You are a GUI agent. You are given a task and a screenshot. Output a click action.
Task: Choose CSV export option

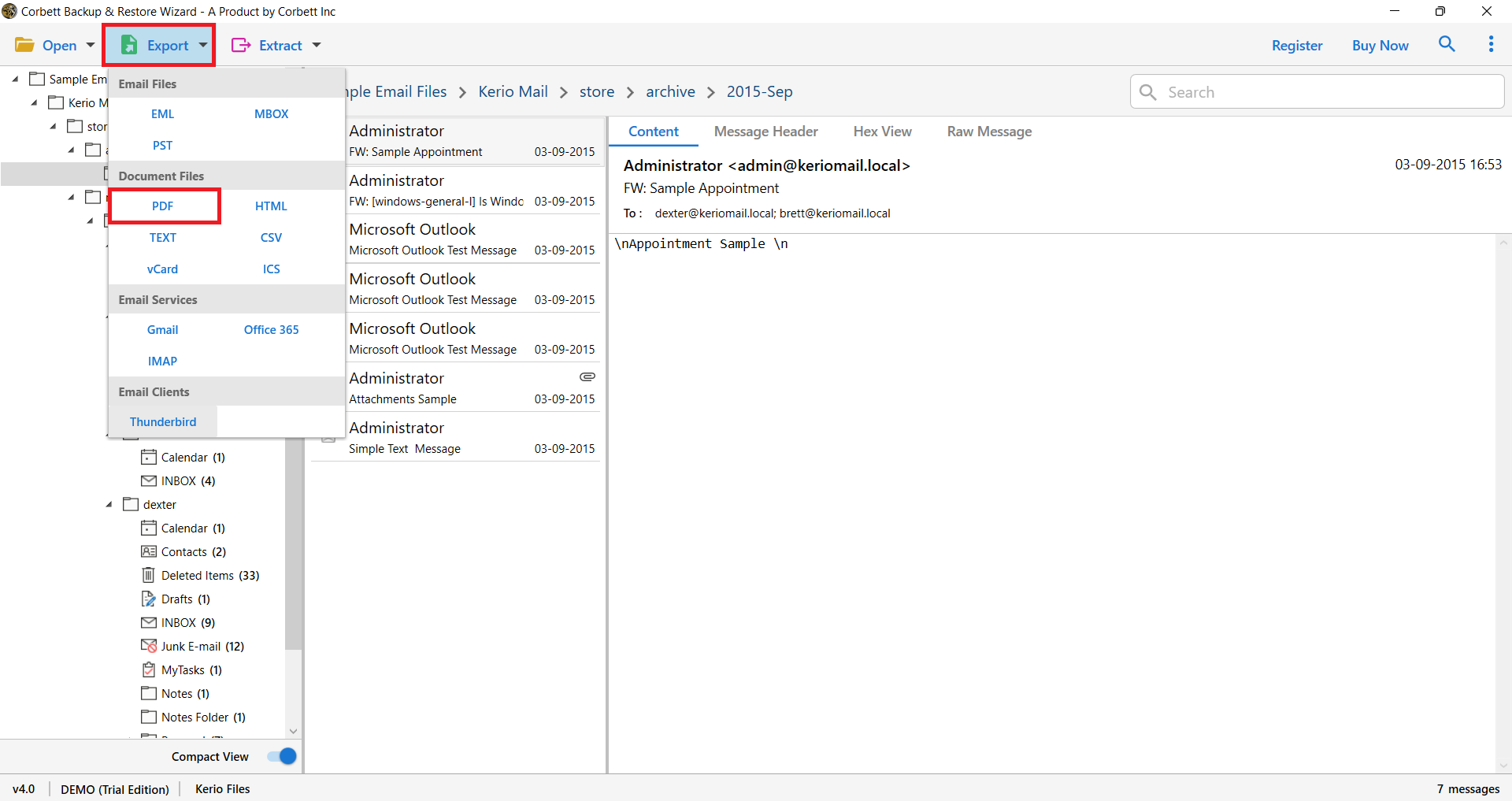272,237
